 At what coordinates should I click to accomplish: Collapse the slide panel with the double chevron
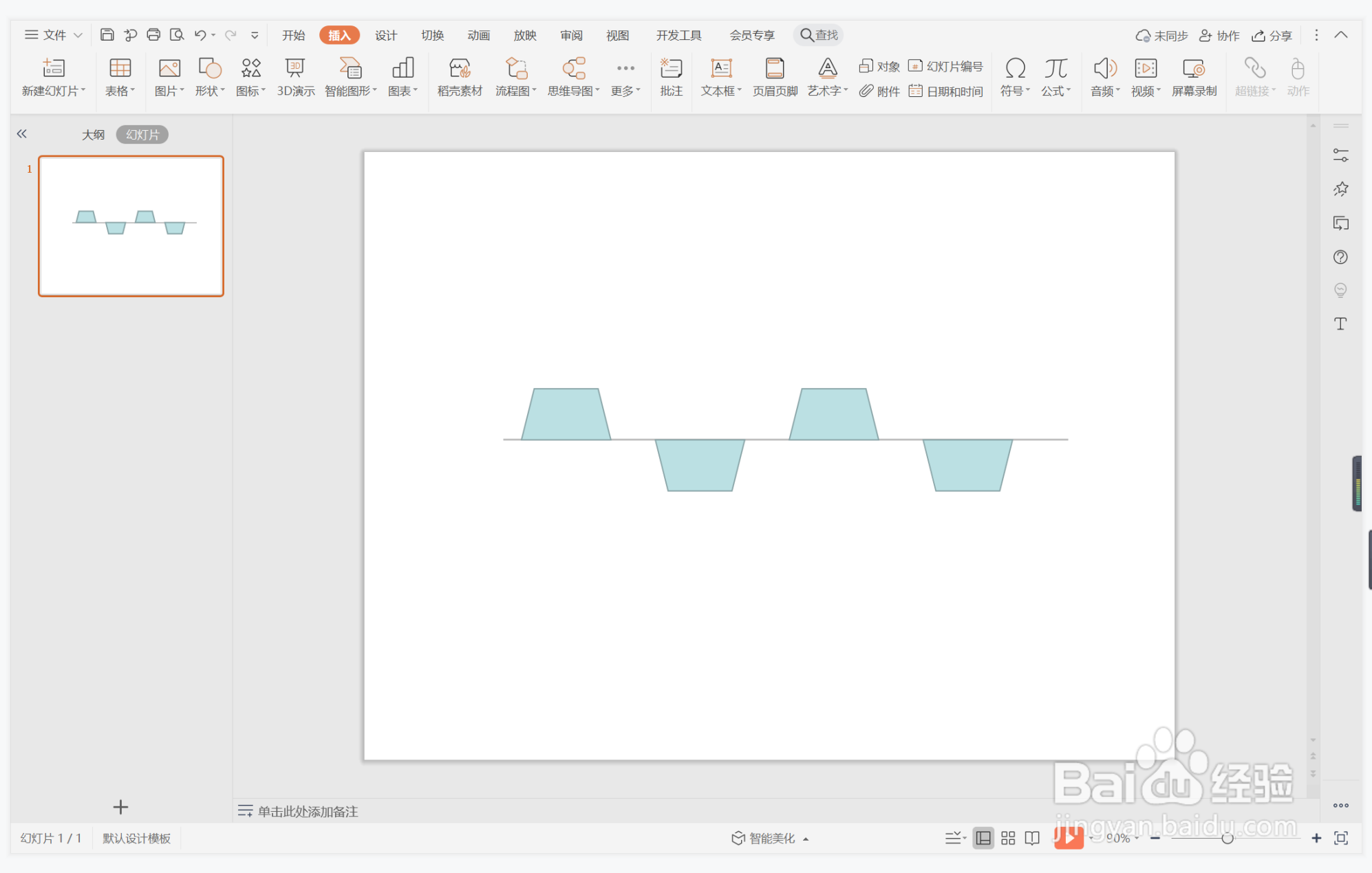click(x=22, y=134)
